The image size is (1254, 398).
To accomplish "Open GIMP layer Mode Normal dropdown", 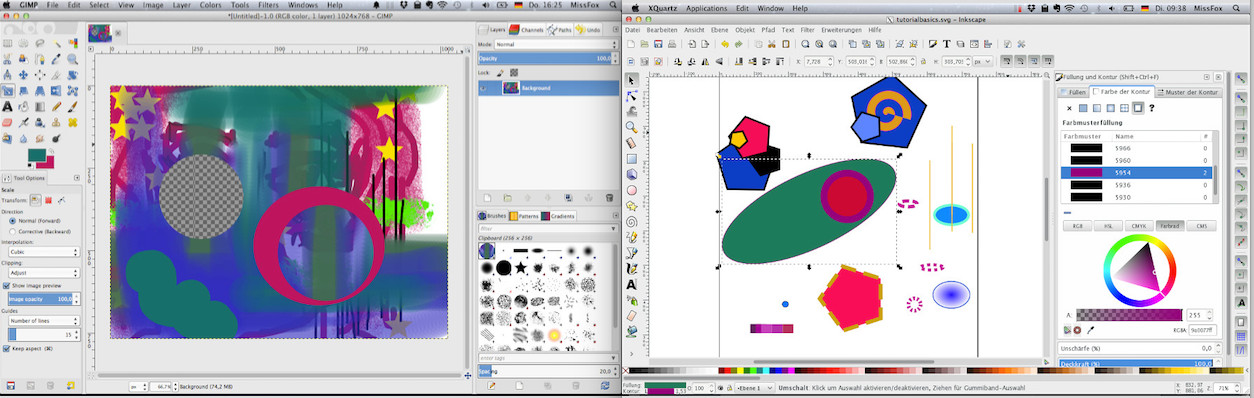I will point(555,44).
